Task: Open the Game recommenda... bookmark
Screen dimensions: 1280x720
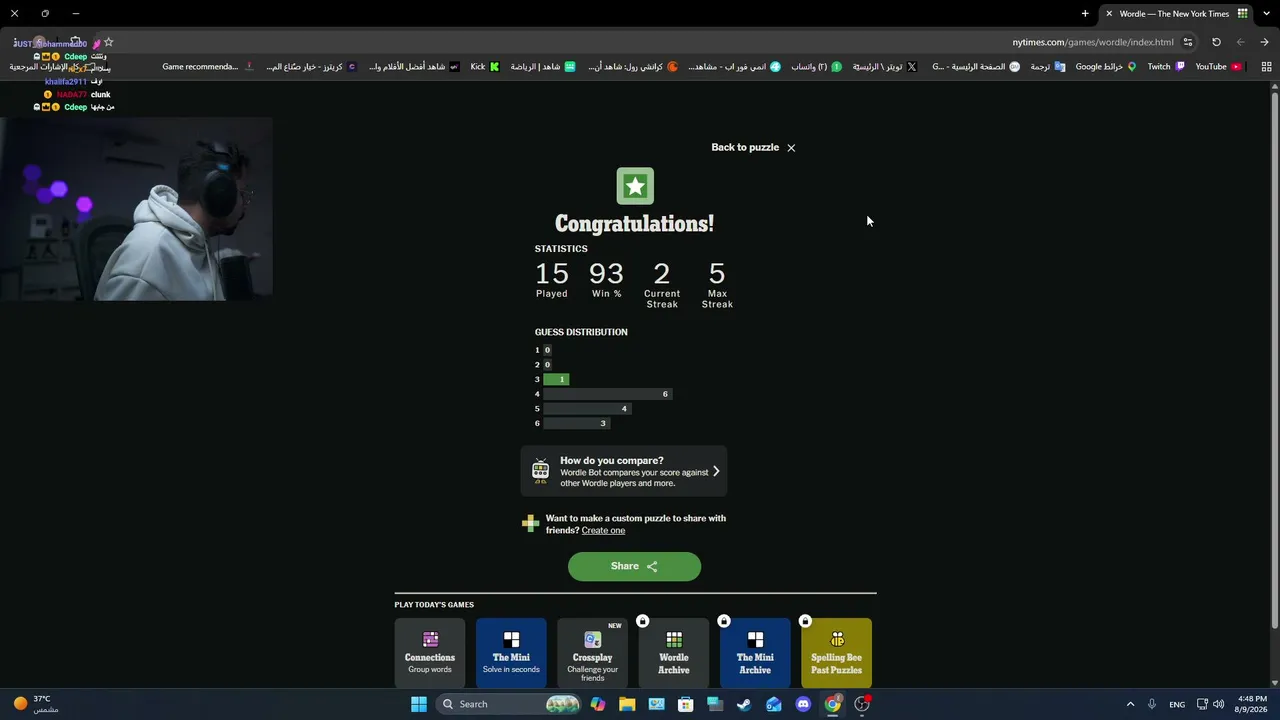Action: pos(209,67)
